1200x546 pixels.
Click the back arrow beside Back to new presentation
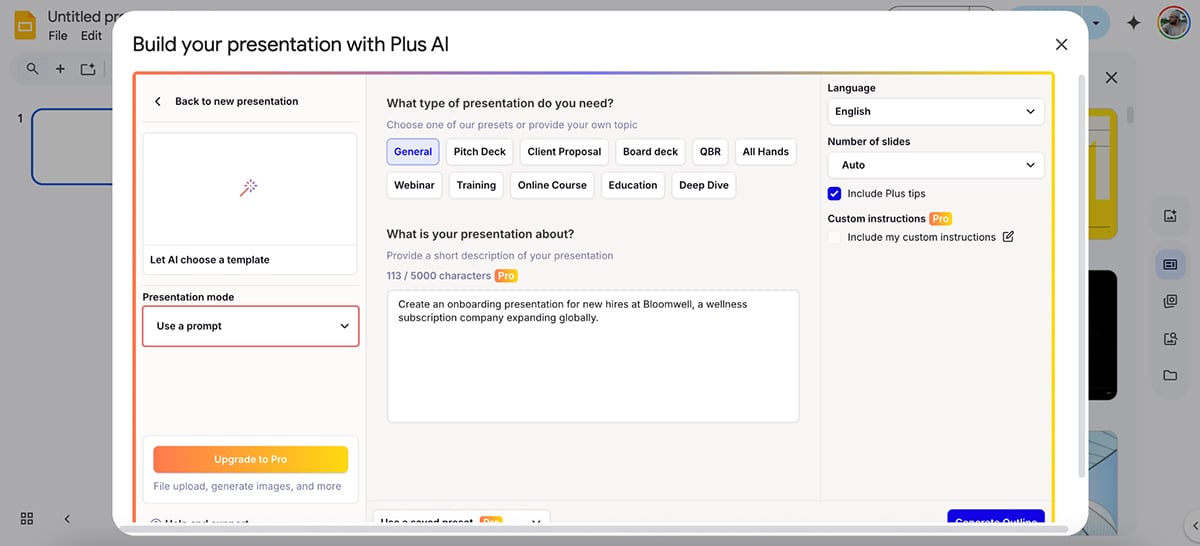point(158,101)
